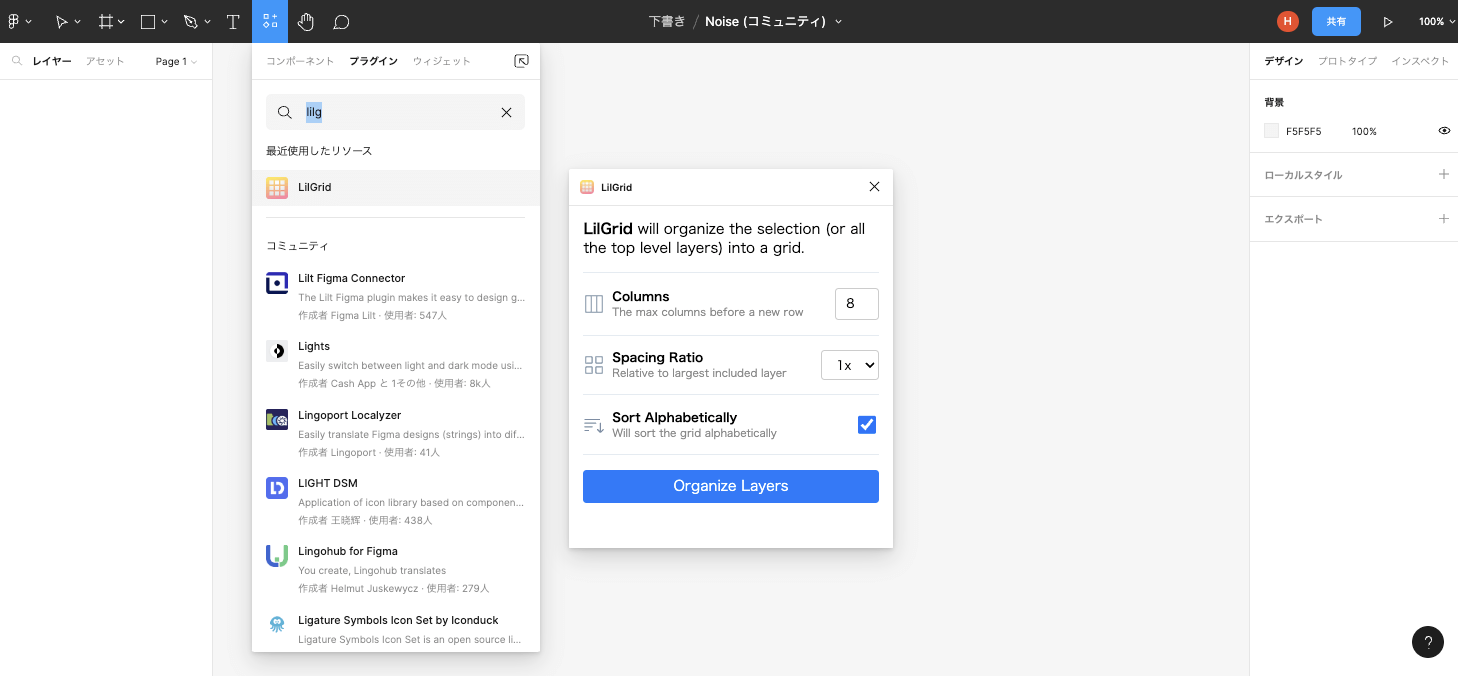Click the 共有 share button
This screenshot has width=1458, height=676.
pyautogui.click(x=1336, y=21)
